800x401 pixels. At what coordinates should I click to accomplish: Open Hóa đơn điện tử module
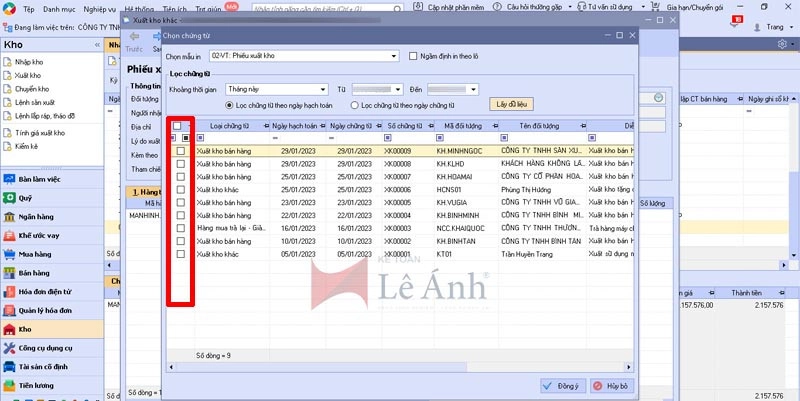(45, 291)
